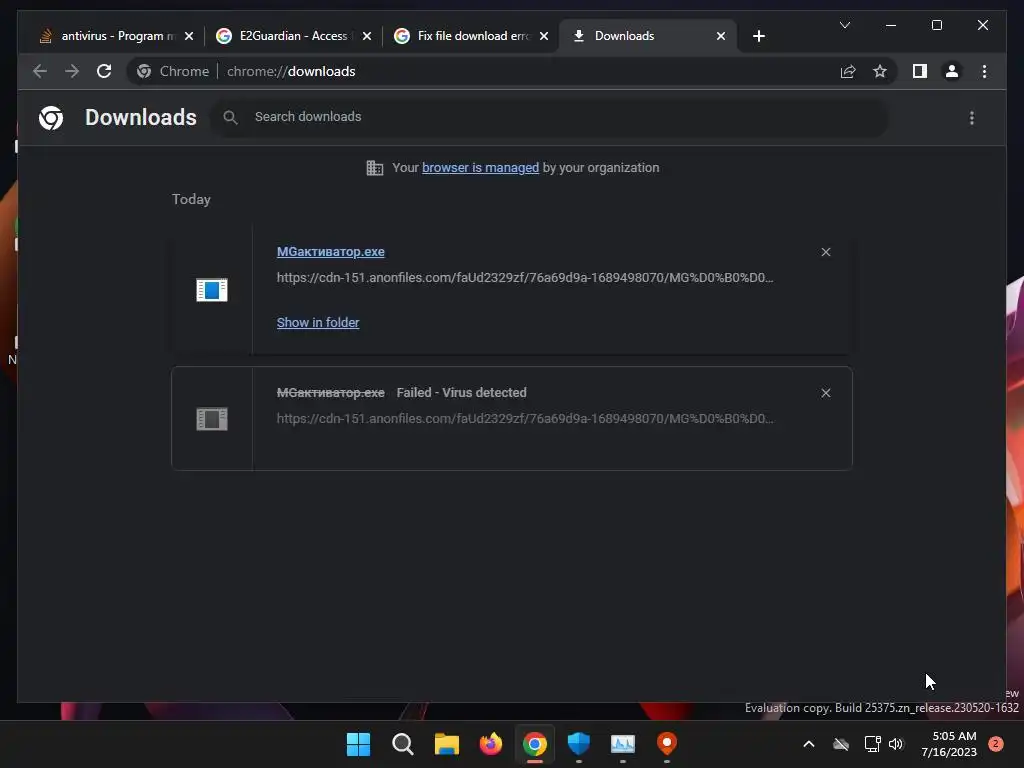1024x768 pixels.
Task: Open the MGактиватор.exe file link
Action: pos(330,252)
